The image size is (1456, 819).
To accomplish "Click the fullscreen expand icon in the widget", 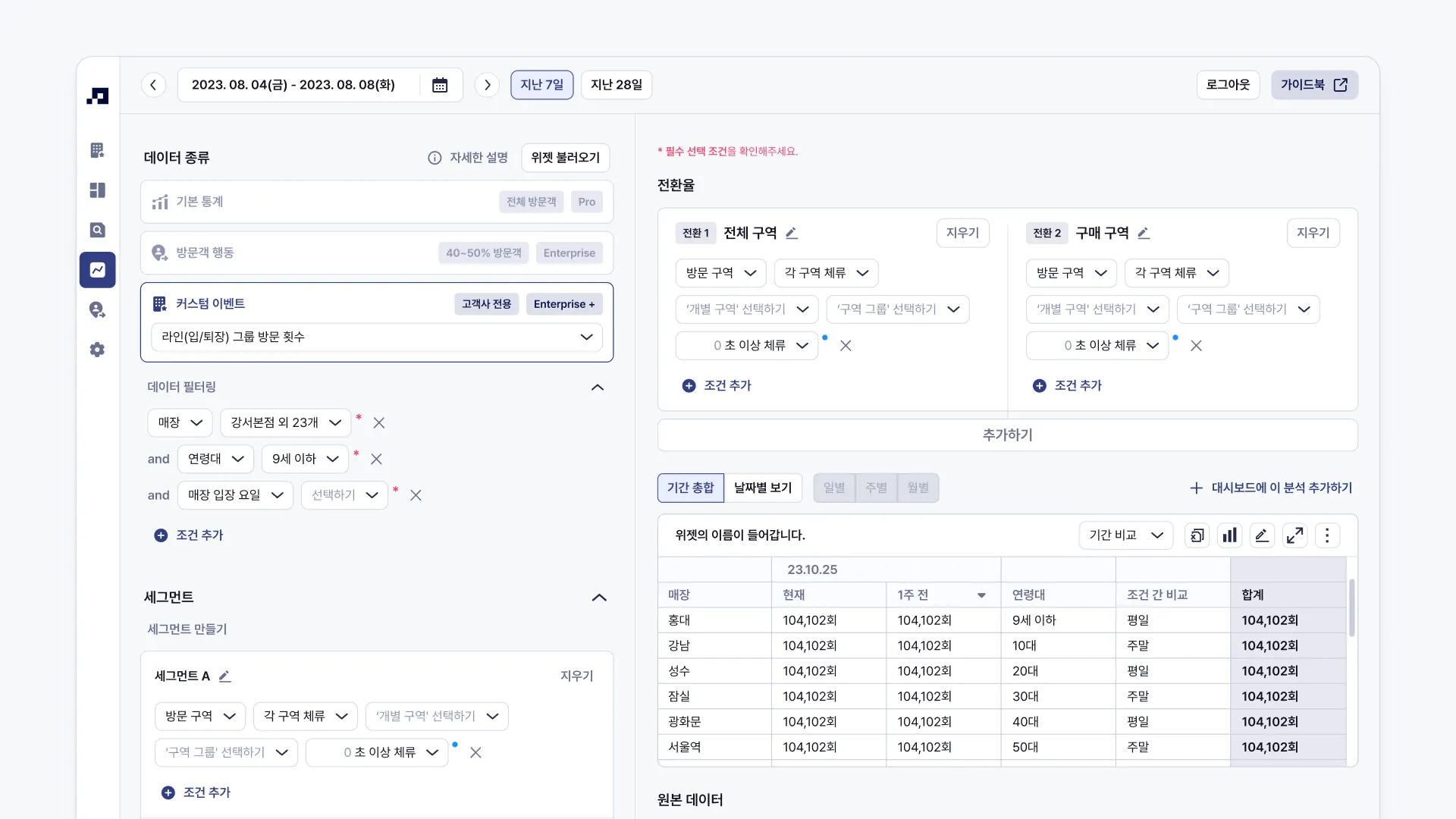I will [1294, 535].
